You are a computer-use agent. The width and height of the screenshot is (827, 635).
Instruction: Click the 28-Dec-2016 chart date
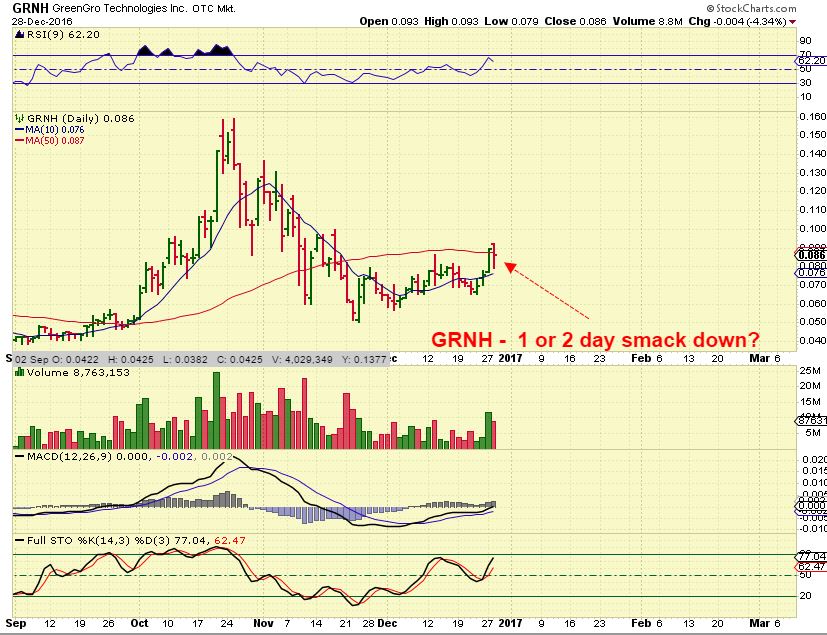tap(42, 22)
